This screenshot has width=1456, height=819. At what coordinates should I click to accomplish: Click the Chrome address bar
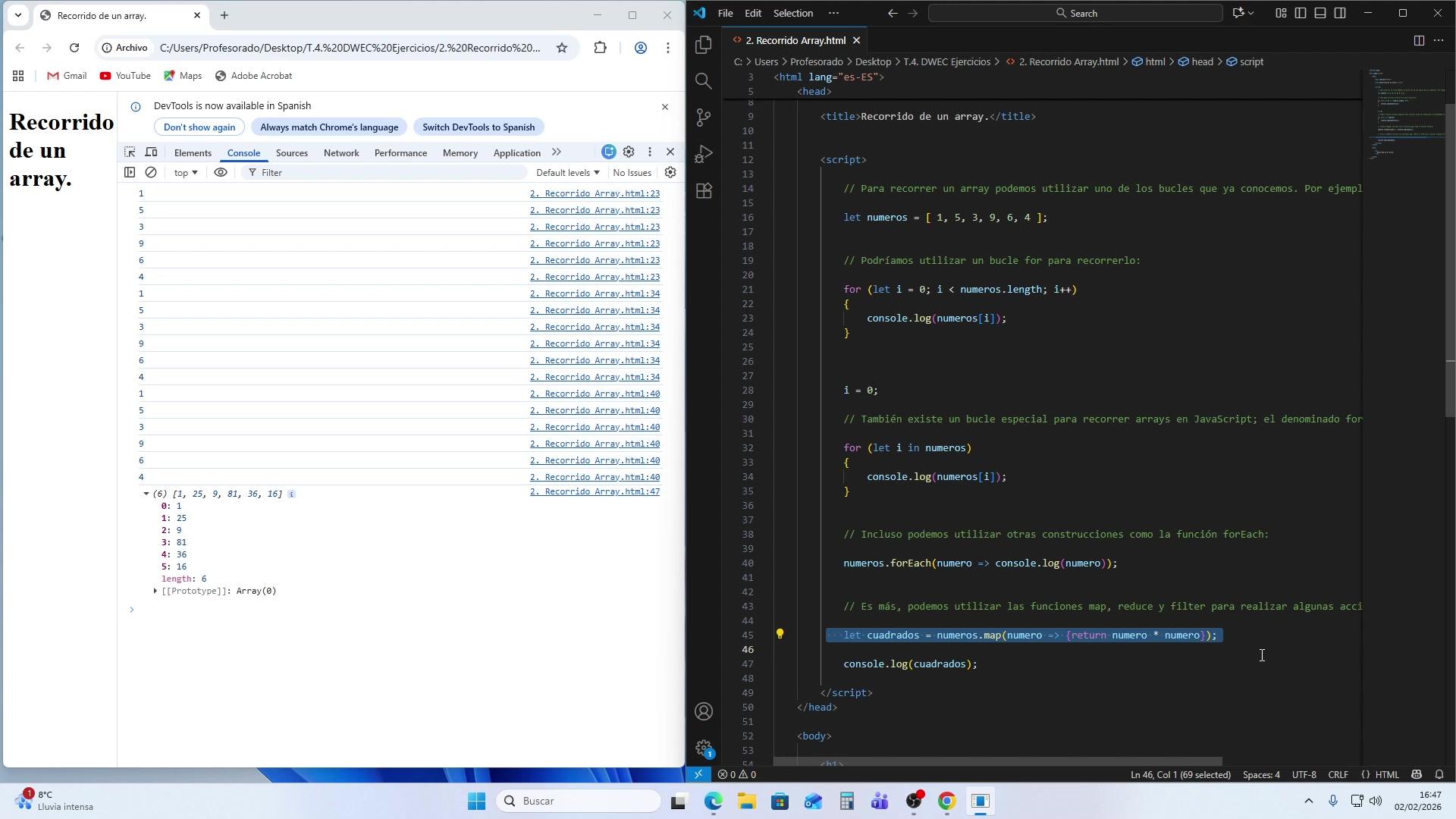[x=350, y=48]
